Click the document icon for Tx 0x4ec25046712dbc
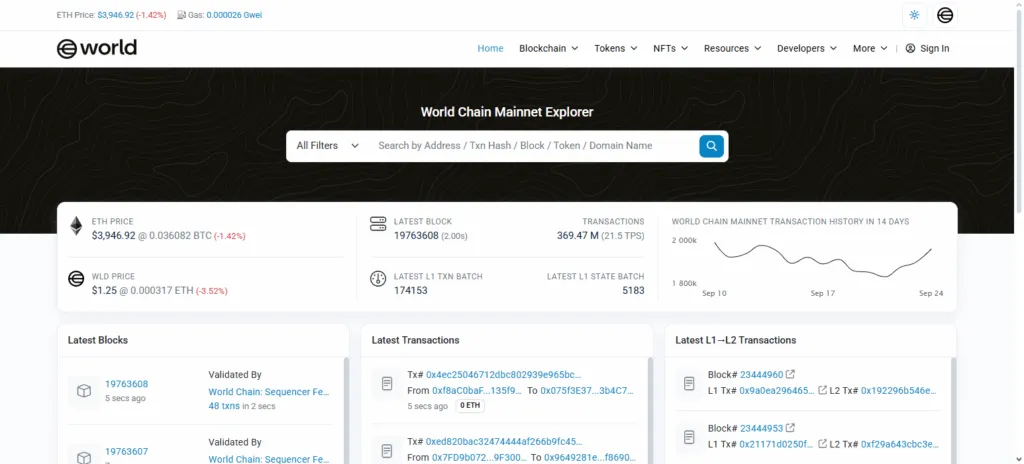Image resolution: width=1024 pixels, height=464 pixels. coord(387,384)
